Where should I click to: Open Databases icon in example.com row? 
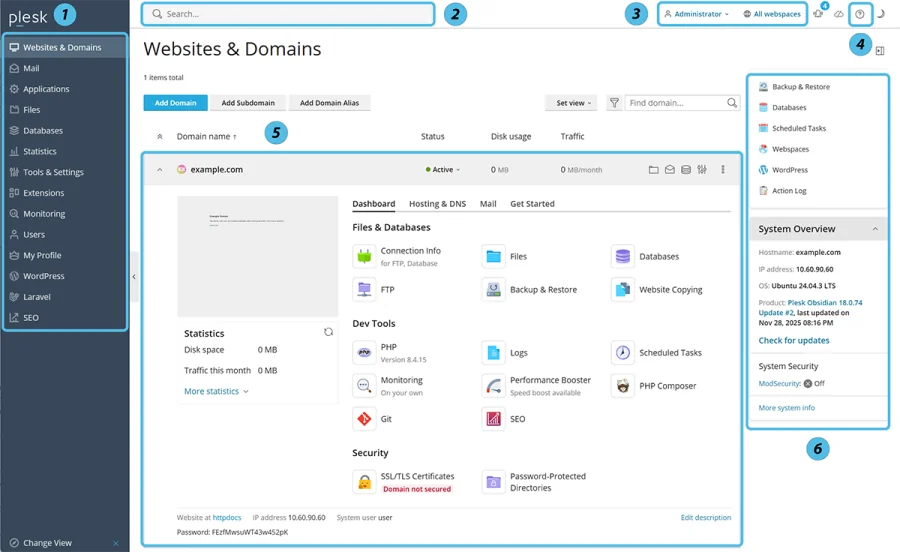(685, 169)
